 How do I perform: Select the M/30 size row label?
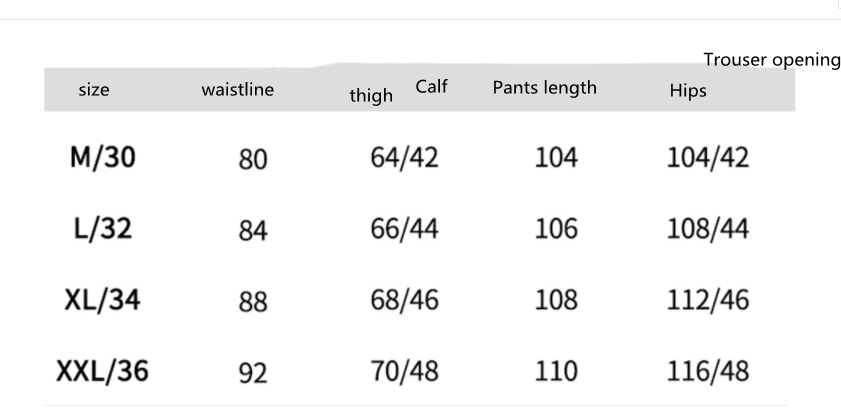(x=102, y=158)
